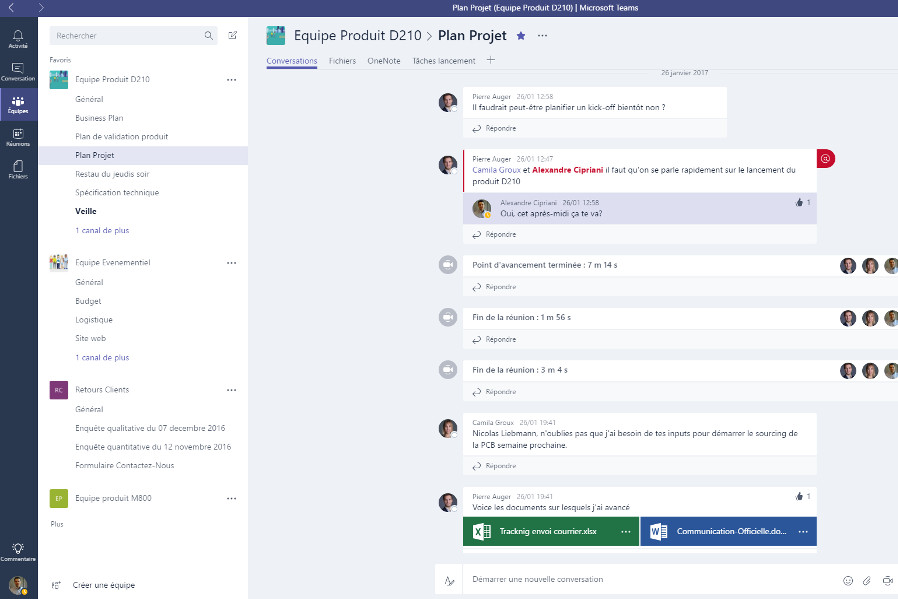Click the video icon for Point d'avancement
The height and width of the screenshot is (599, 898).
coord(448,265)
